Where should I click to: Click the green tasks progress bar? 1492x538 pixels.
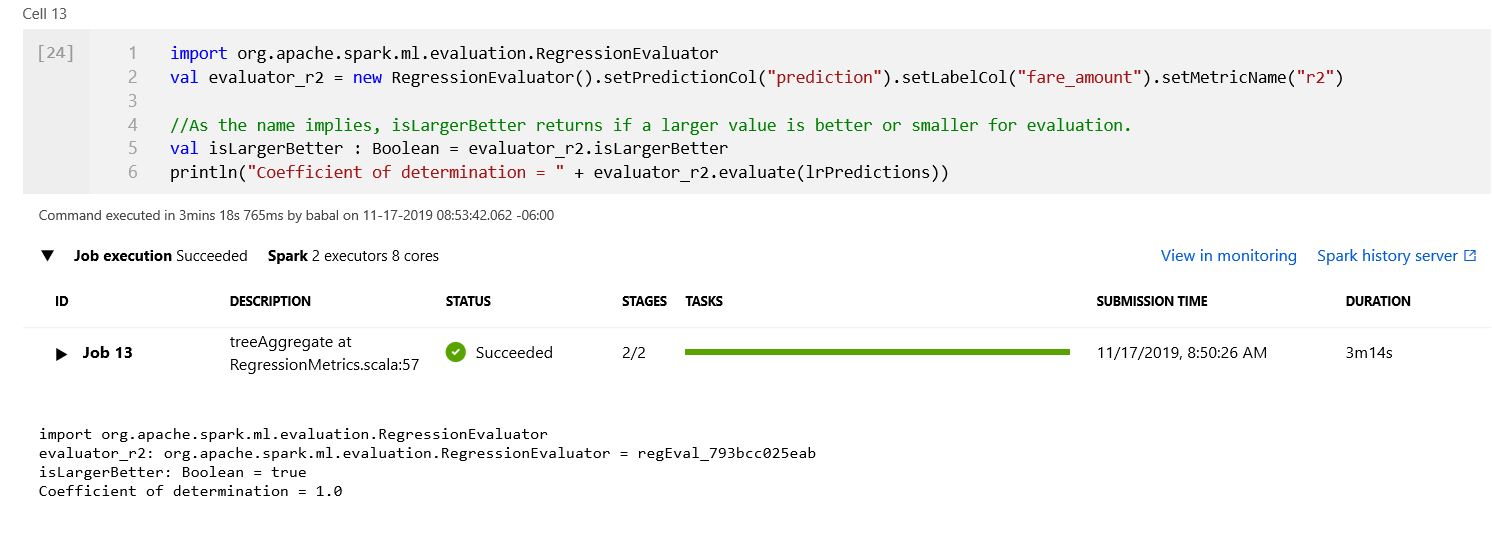[x=877, y=352]
